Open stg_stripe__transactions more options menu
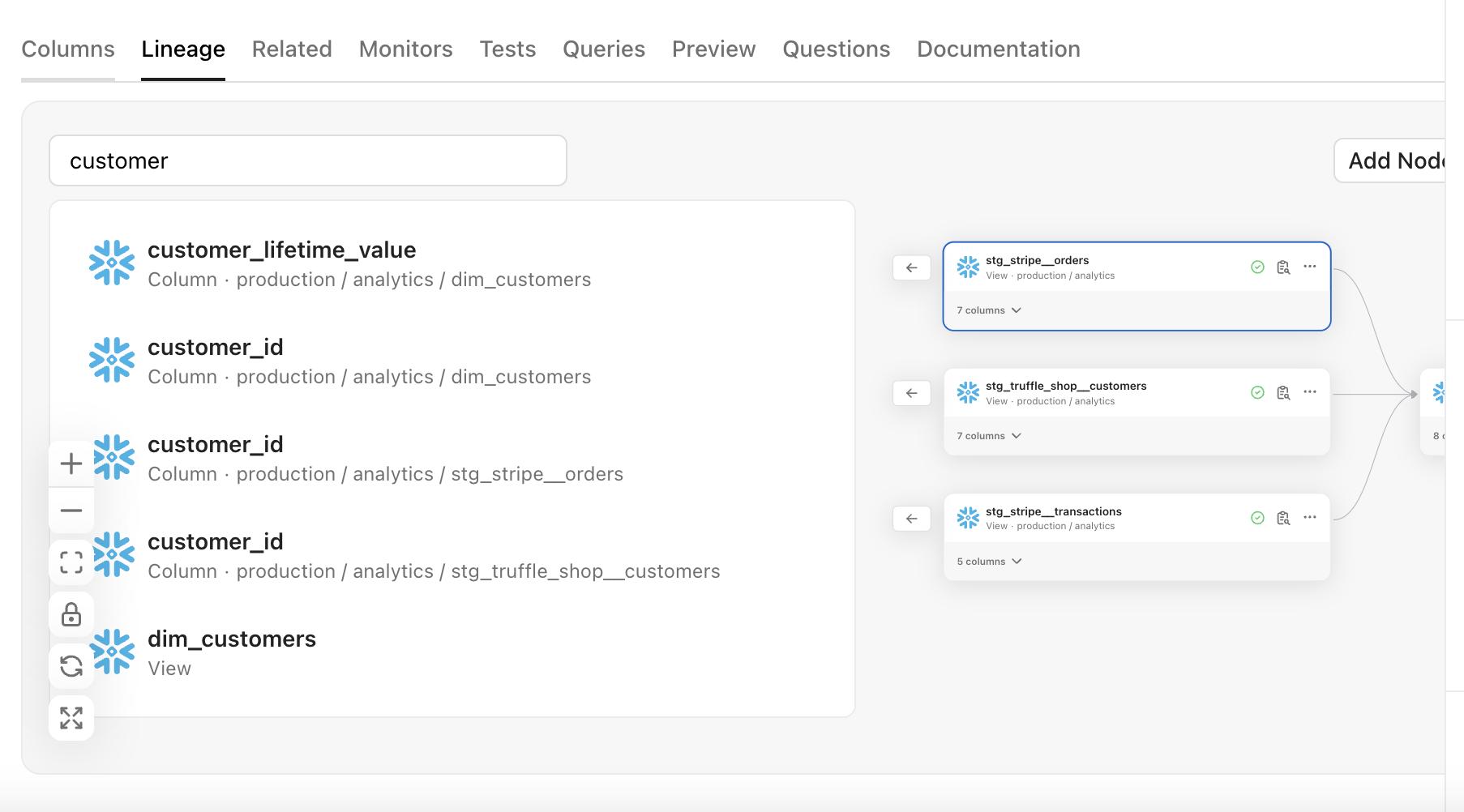The width and height of the screenshot is (1464, 812). [1310, 518]
